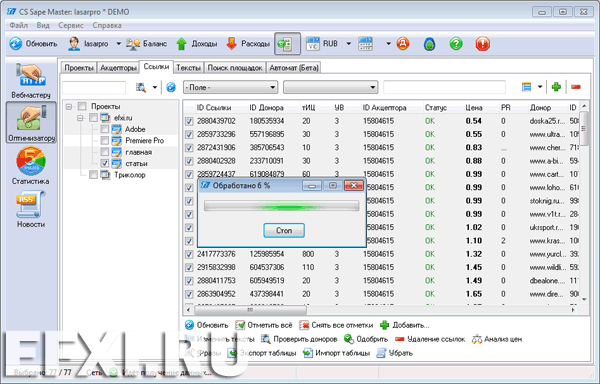The height and width of the screenshot is (384, 600).
Task: Click Отметить всё below the table
Action: 263,325
